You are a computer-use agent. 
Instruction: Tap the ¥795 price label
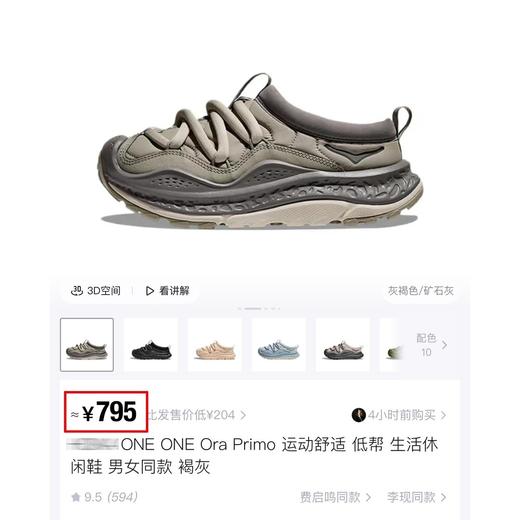106,412
